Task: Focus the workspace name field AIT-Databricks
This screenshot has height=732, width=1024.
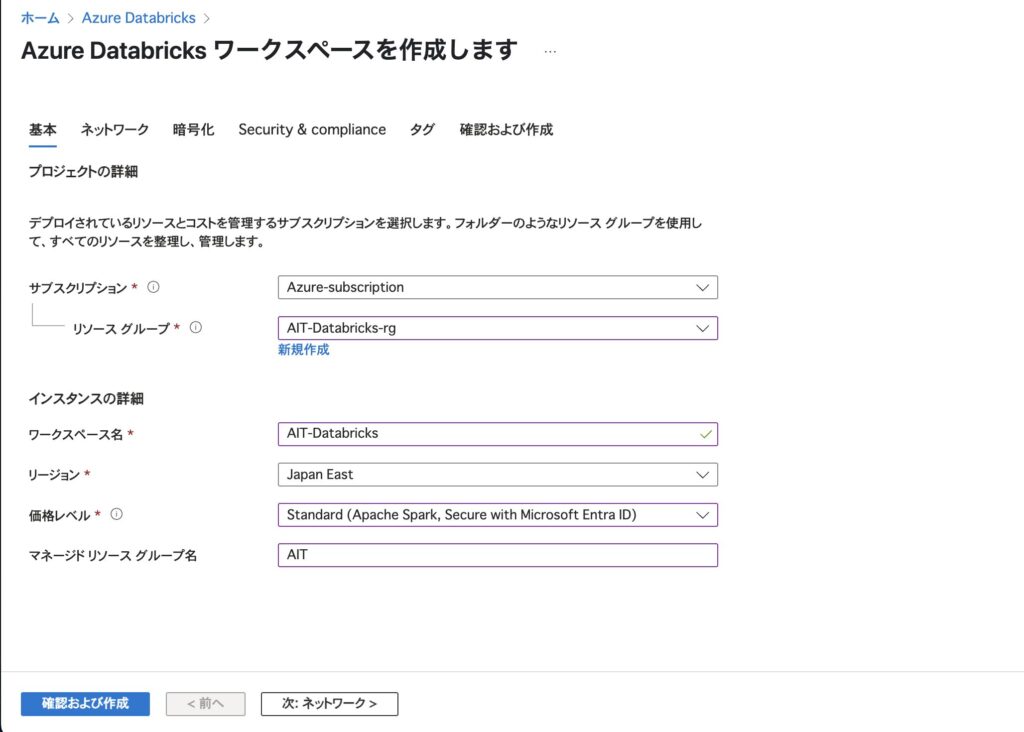Action: [x=498, y=434]
